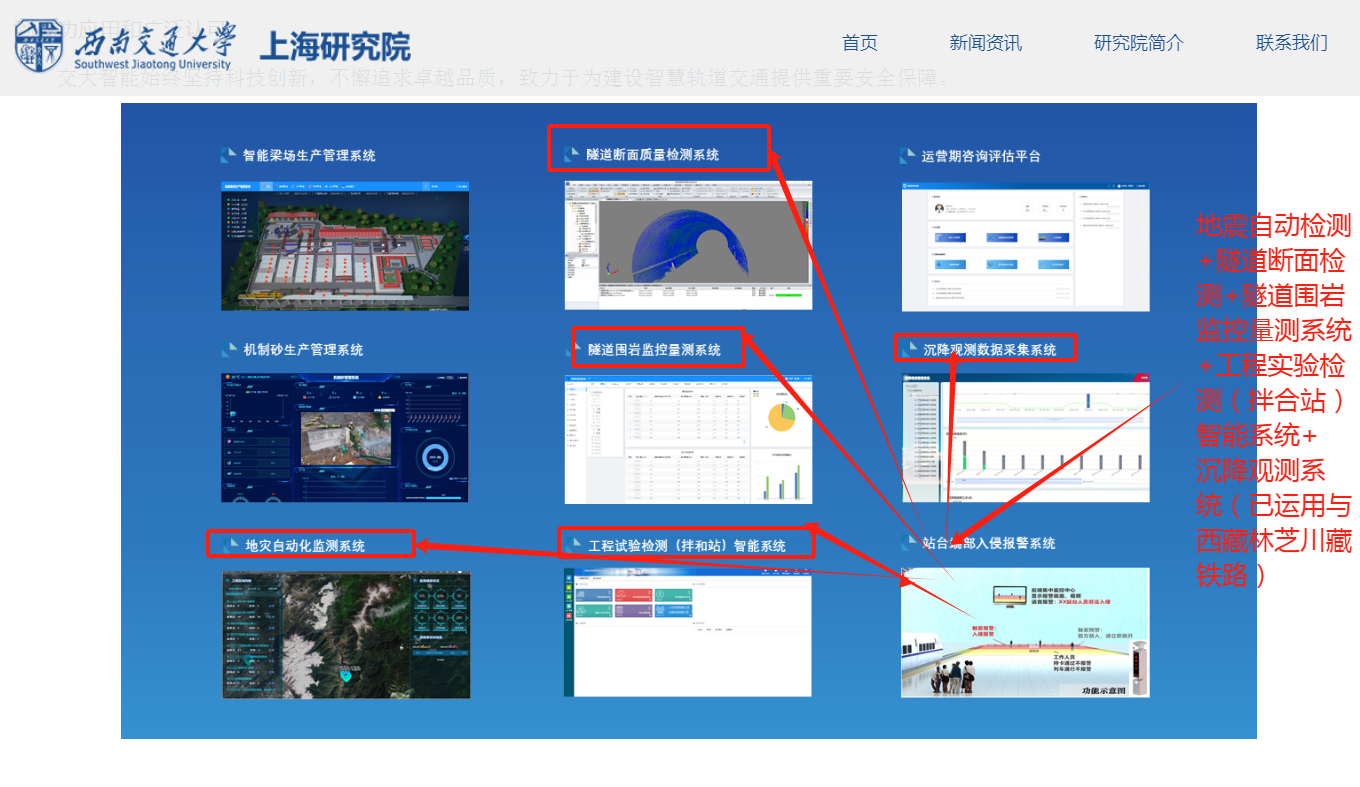Click the flag icon beside 隧道断面质量检测系统
The height and width of the screenshot is (787, 1360).
(572, 155)
